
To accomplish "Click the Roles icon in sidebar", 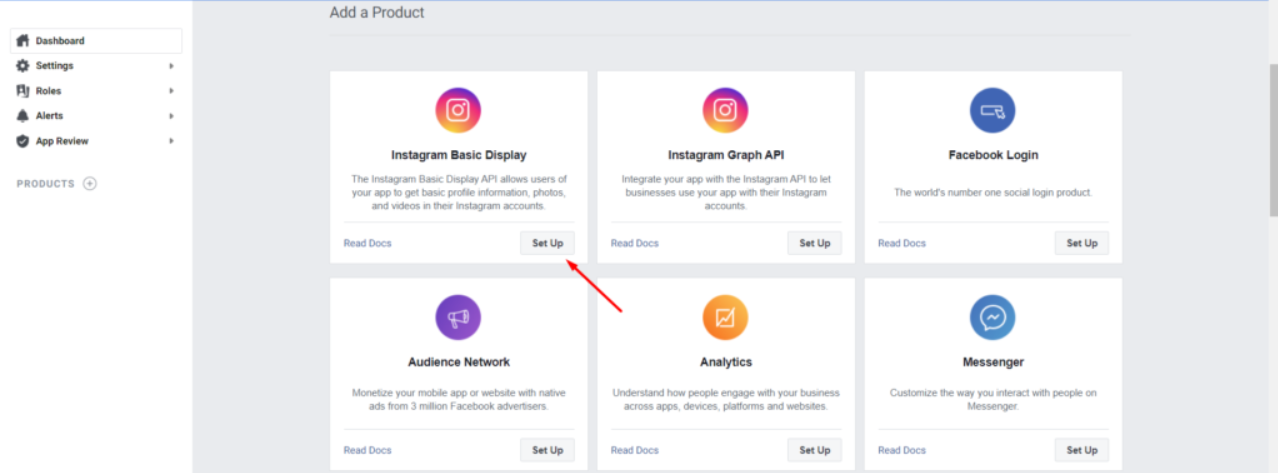I will 23,91.
